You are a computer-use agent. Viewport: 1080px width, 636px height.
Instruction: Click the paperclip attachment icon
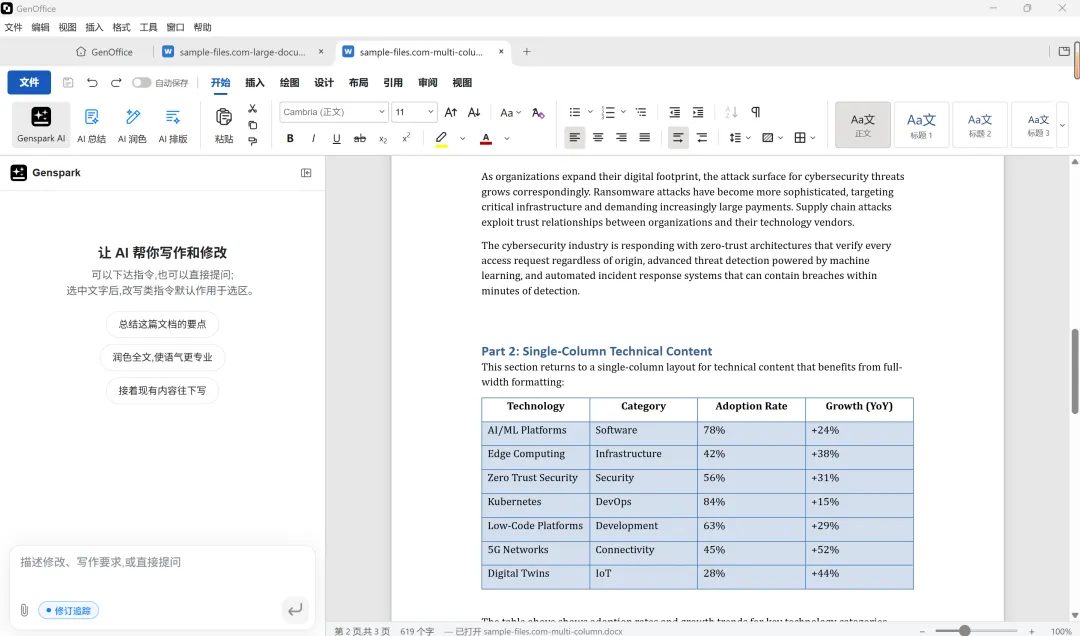coord(24,611)
